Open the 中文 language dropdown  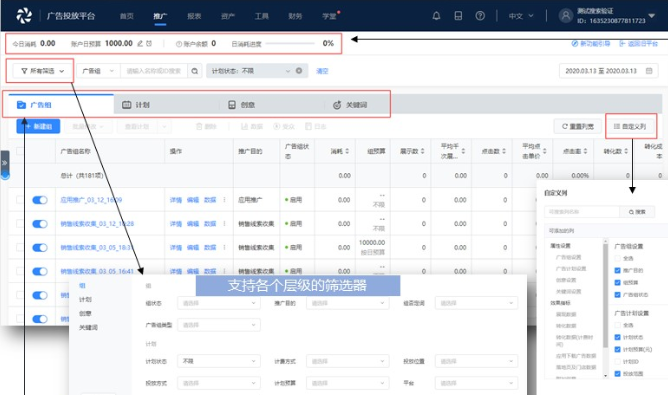pyautogui.click(x=521, y=16)
